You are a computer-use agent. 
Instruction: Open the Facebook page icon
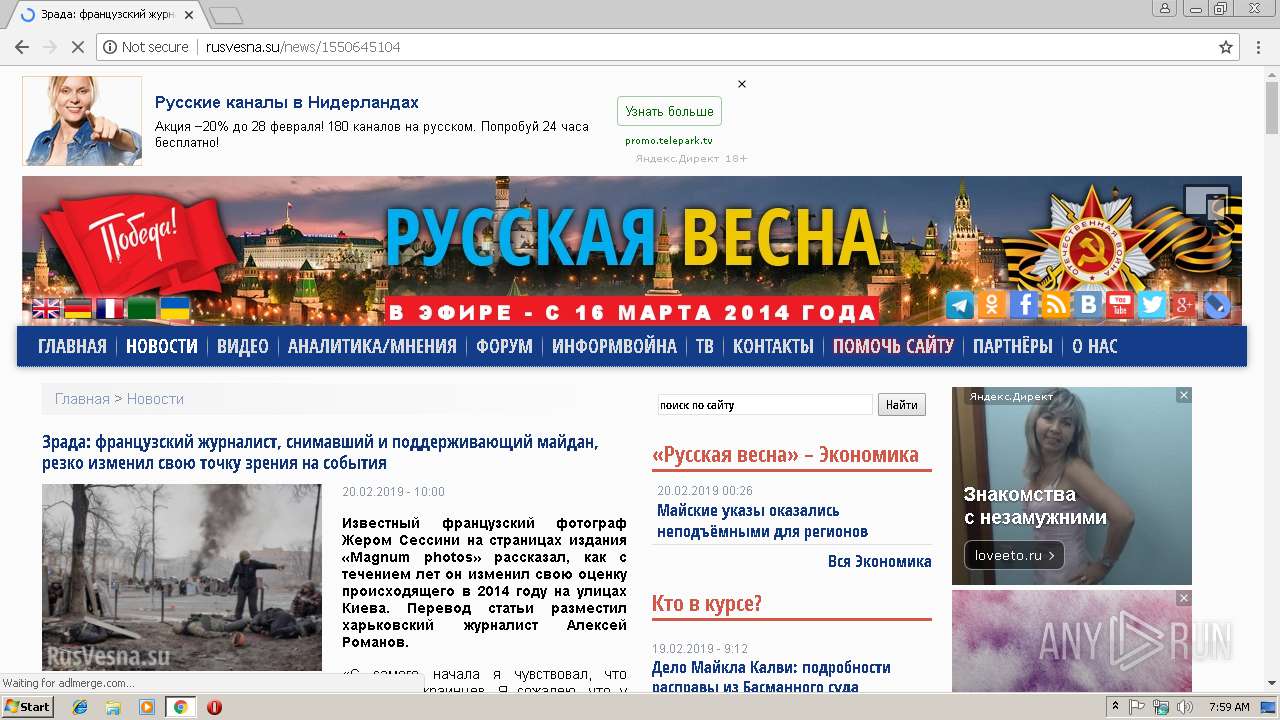point(1024,306)
